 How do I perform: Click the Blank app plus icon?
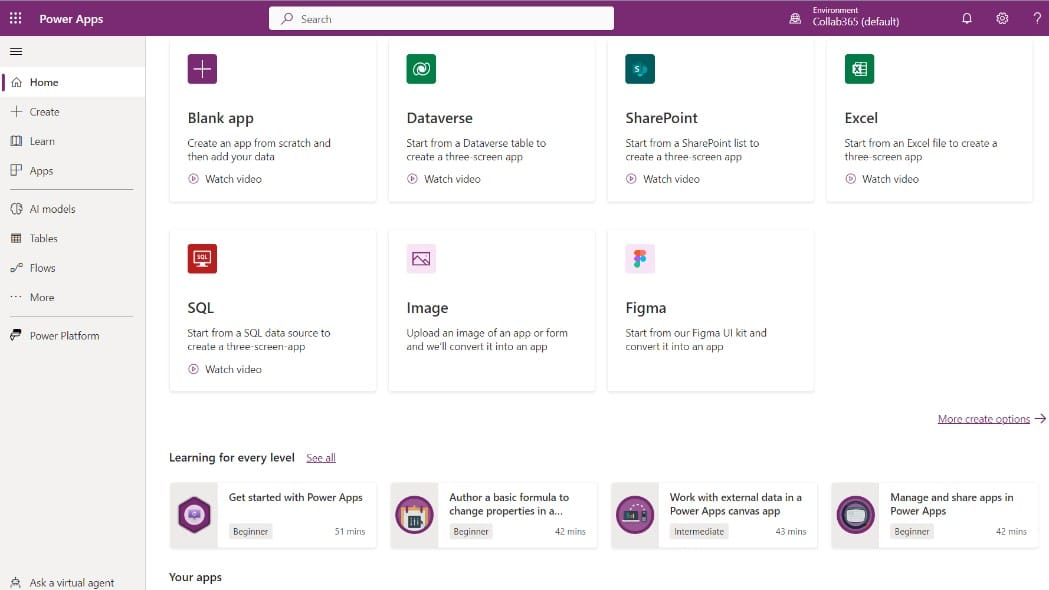(x=202, y=69)
